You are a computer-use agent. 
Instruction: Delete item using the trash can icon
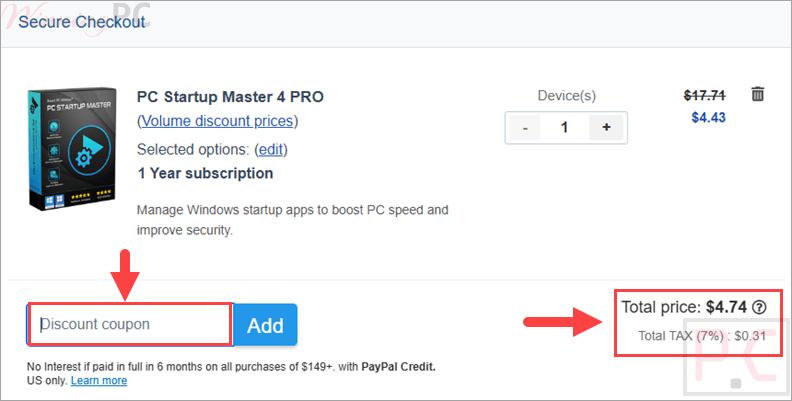click(757, 94)
